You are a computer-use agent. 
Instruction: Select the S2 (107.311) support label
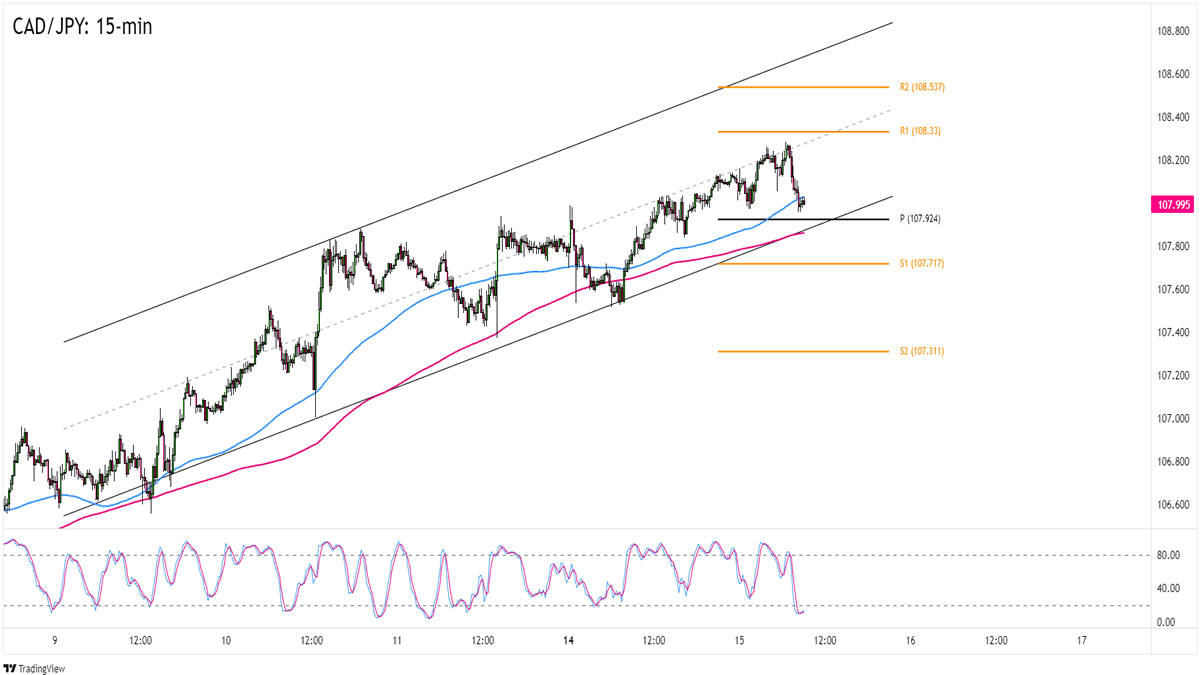click(x=921, y=351)
